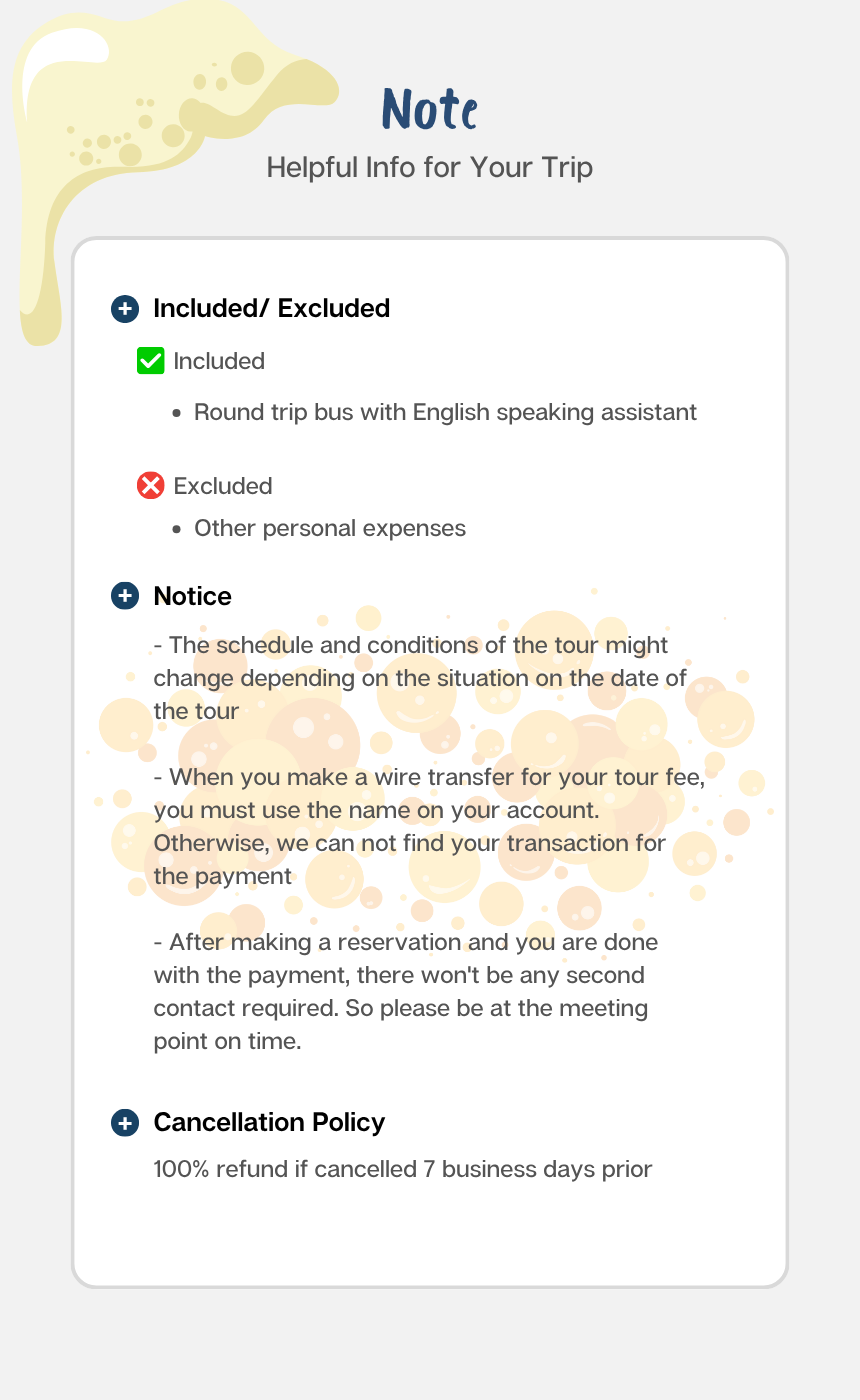Image resolution: width=860 pixels, height=1400 pixels.
Task: Click the Other personal expenses item
Action: [330, 528]
